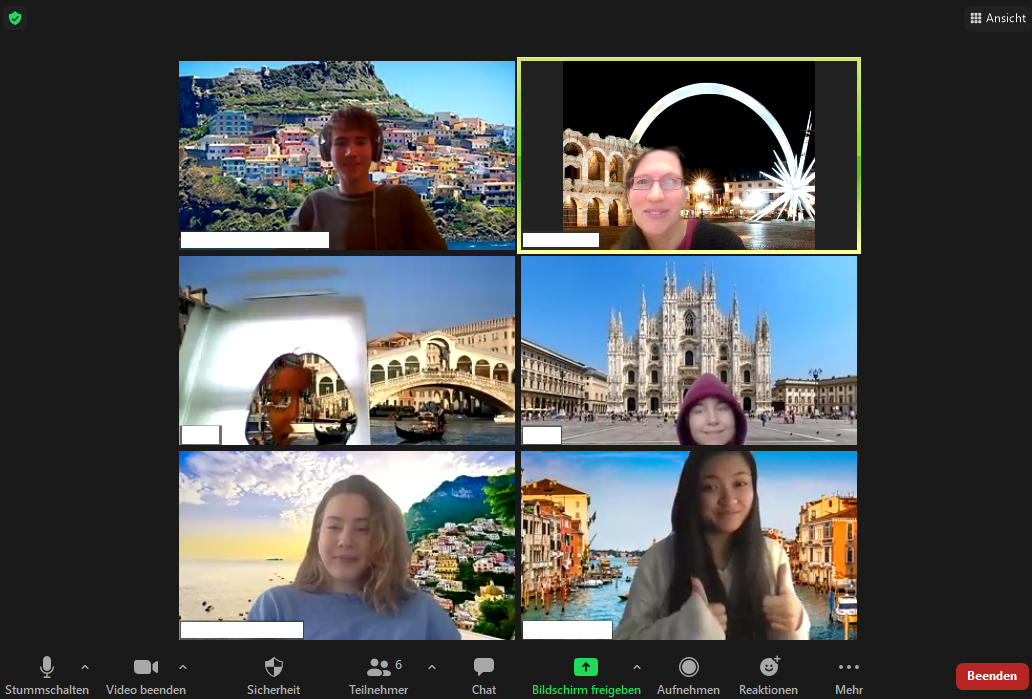This screenshot has width=1032, height=699.
Task: Select video tile with Positano coast background
Action: (x=347, y=545)
